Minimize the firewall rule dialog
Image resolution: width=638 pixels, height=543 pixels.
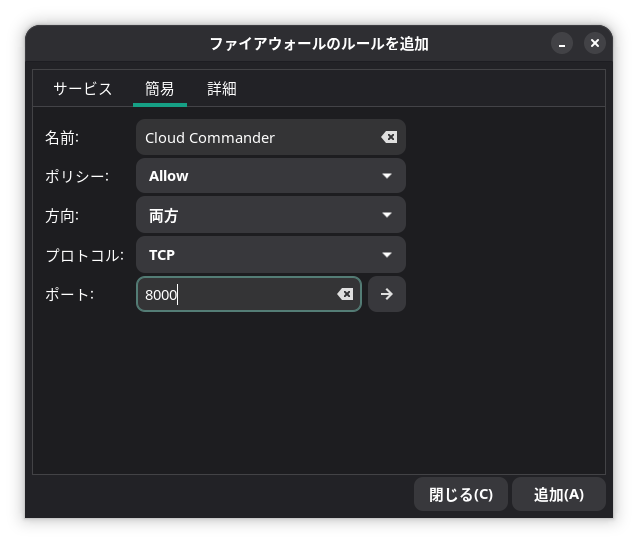tap(562, 43)
